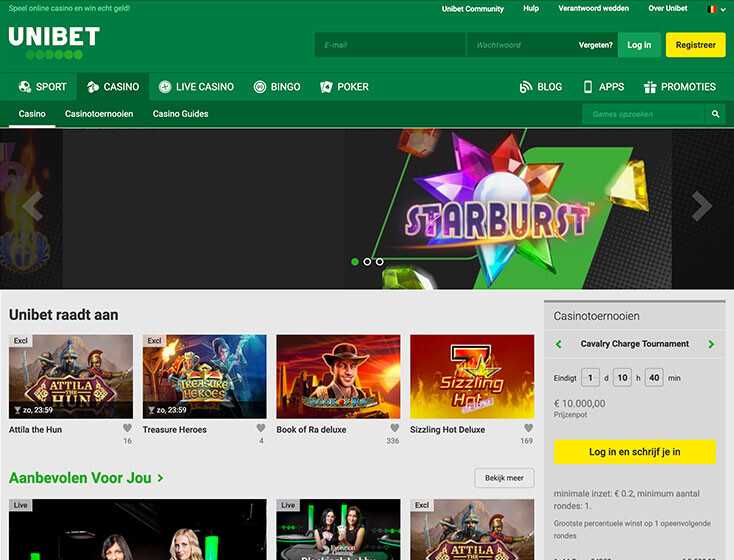Focus the E-mail input field
The image size is (734, 560).
tap(390, 45)
